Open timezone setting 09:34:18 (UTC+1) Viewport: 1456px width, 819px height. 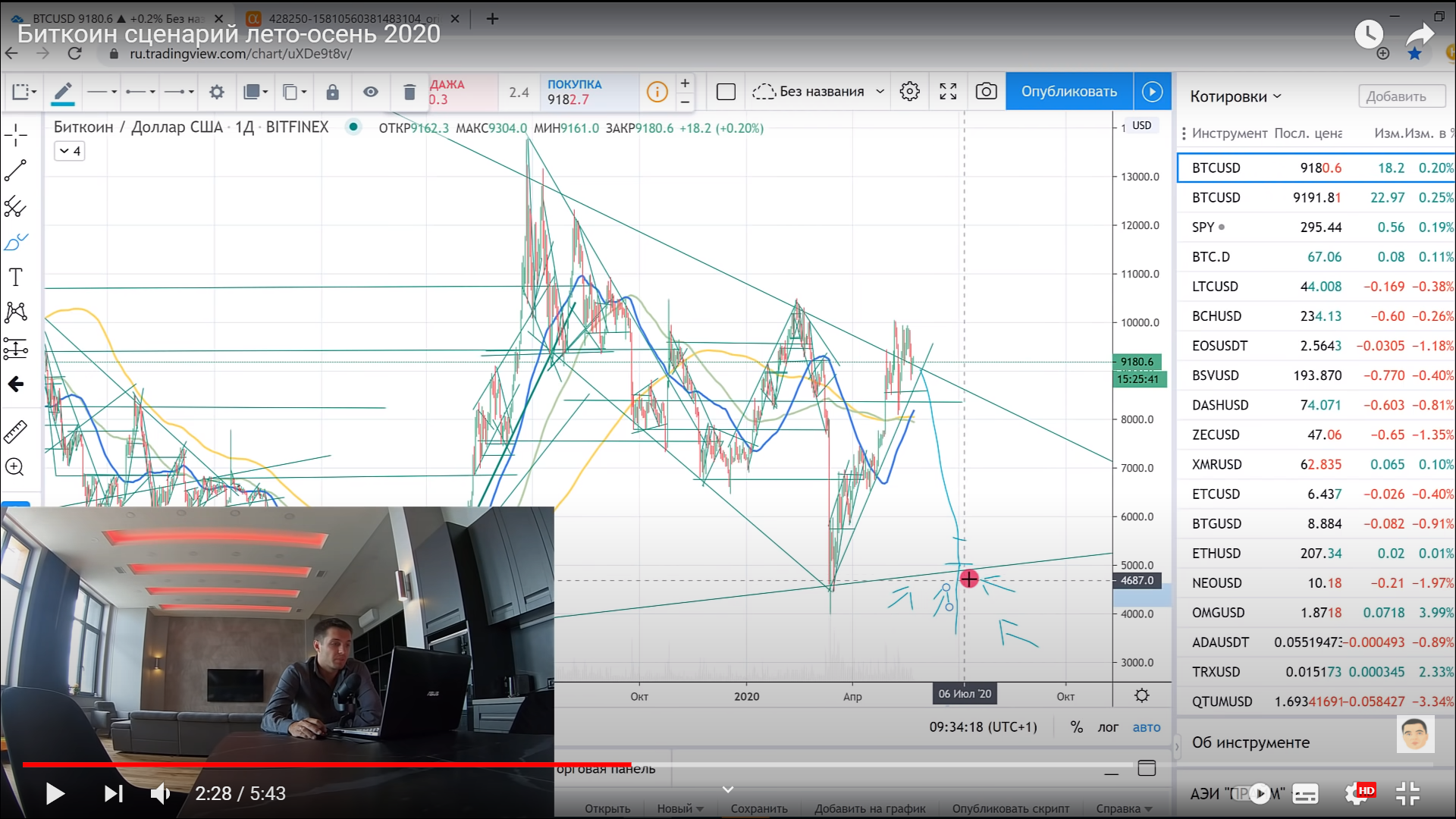pyautogui.click(x=983, y=727)
